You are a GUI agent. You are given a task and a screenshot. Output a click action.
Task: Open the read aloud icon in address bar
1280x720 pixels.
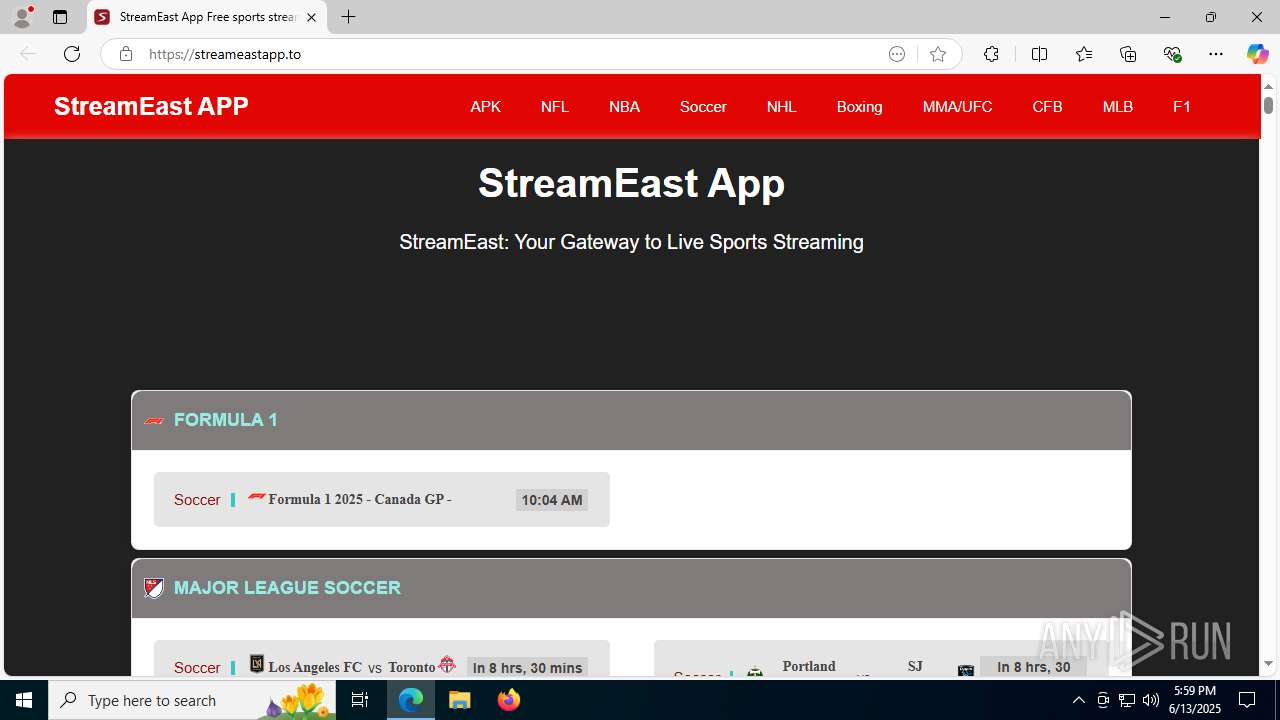pos(897,54)
